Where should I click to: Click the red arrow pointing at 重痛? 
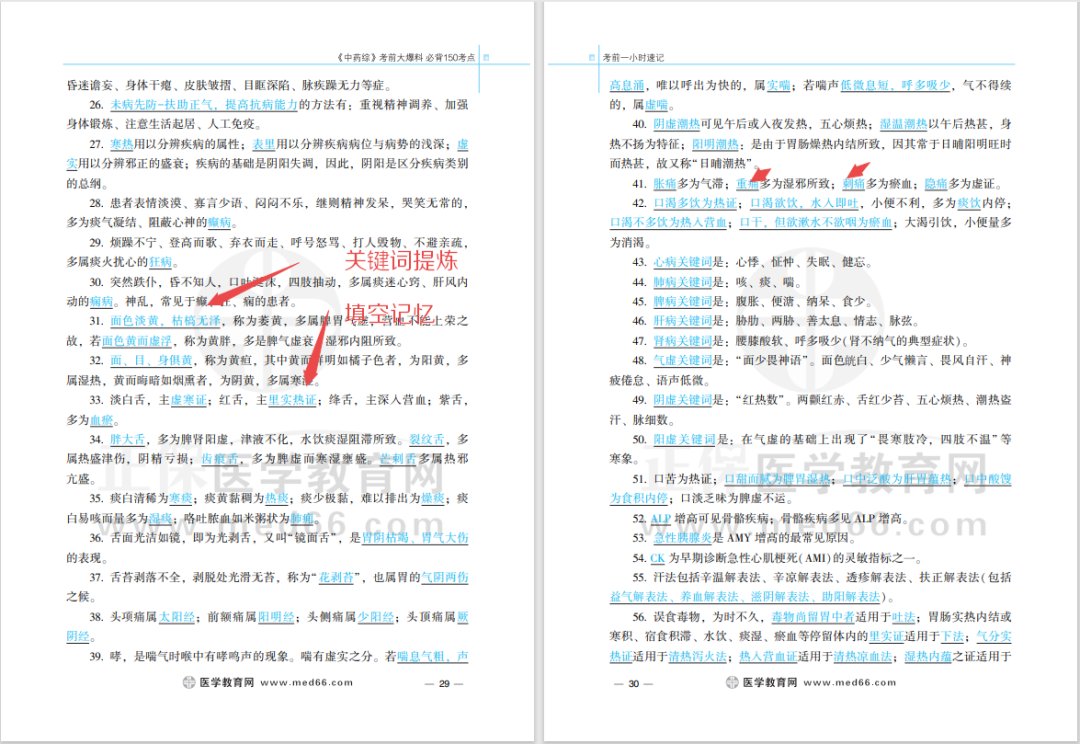pyautogui.click(x=763, y=176)
